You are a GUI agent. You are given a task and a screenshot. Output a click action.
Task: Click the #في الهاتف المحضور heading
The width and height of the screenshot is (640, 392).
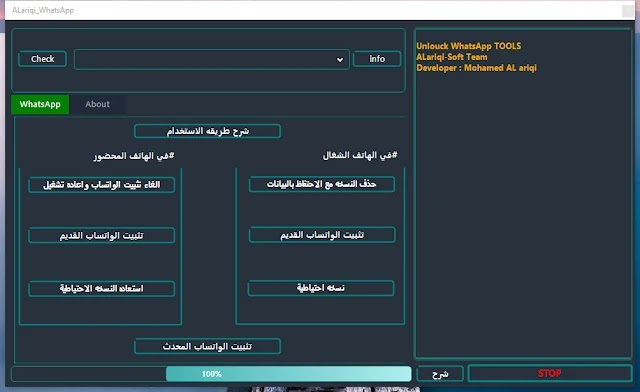coord(134,156)
